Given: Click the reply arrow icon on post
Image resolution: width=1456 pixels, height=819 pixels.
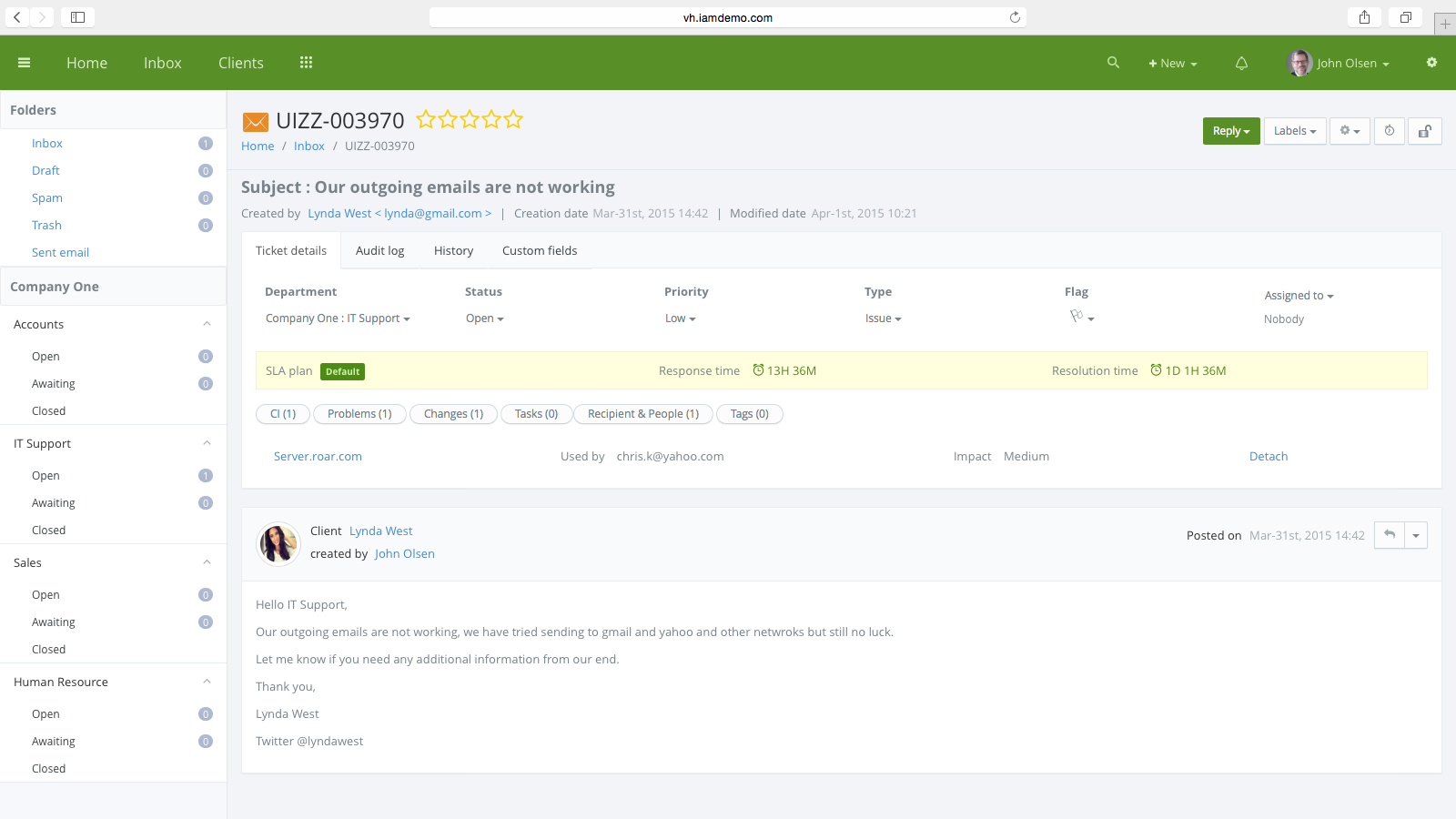Looking at the screenshot, I should (x=1390, y=535).
